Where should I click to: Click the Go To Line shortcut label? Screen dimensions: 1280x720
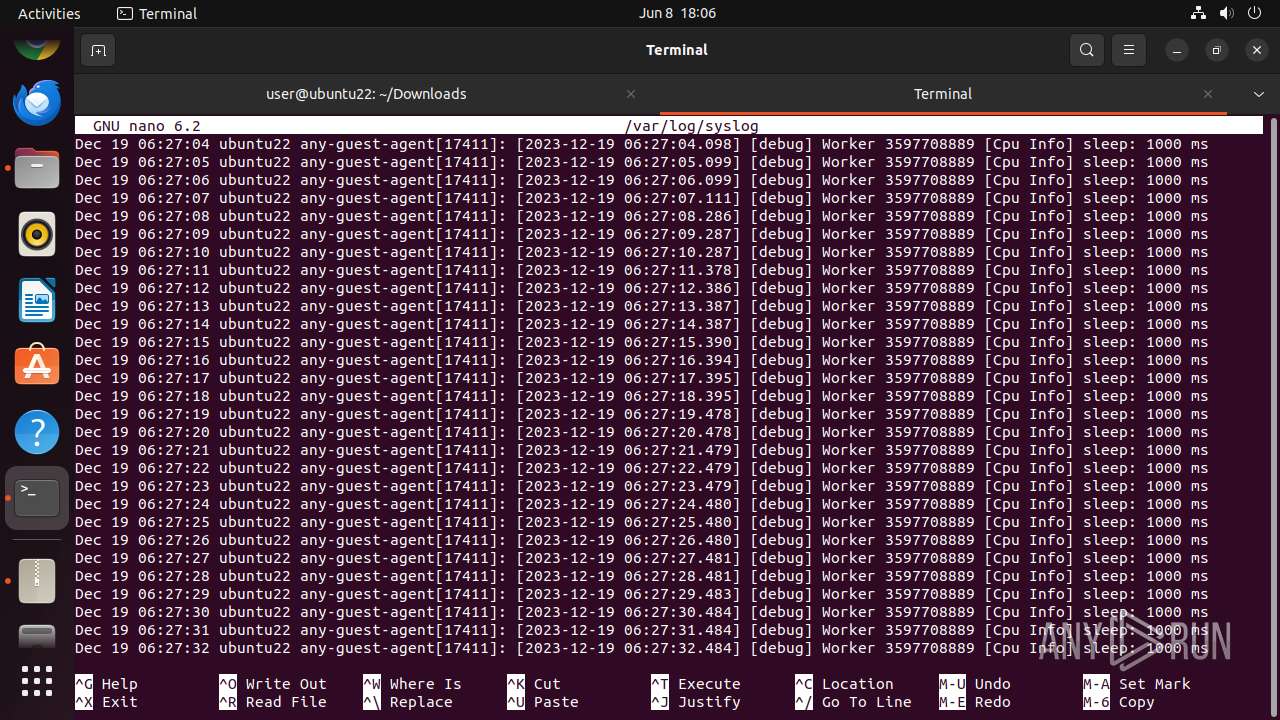867,702
